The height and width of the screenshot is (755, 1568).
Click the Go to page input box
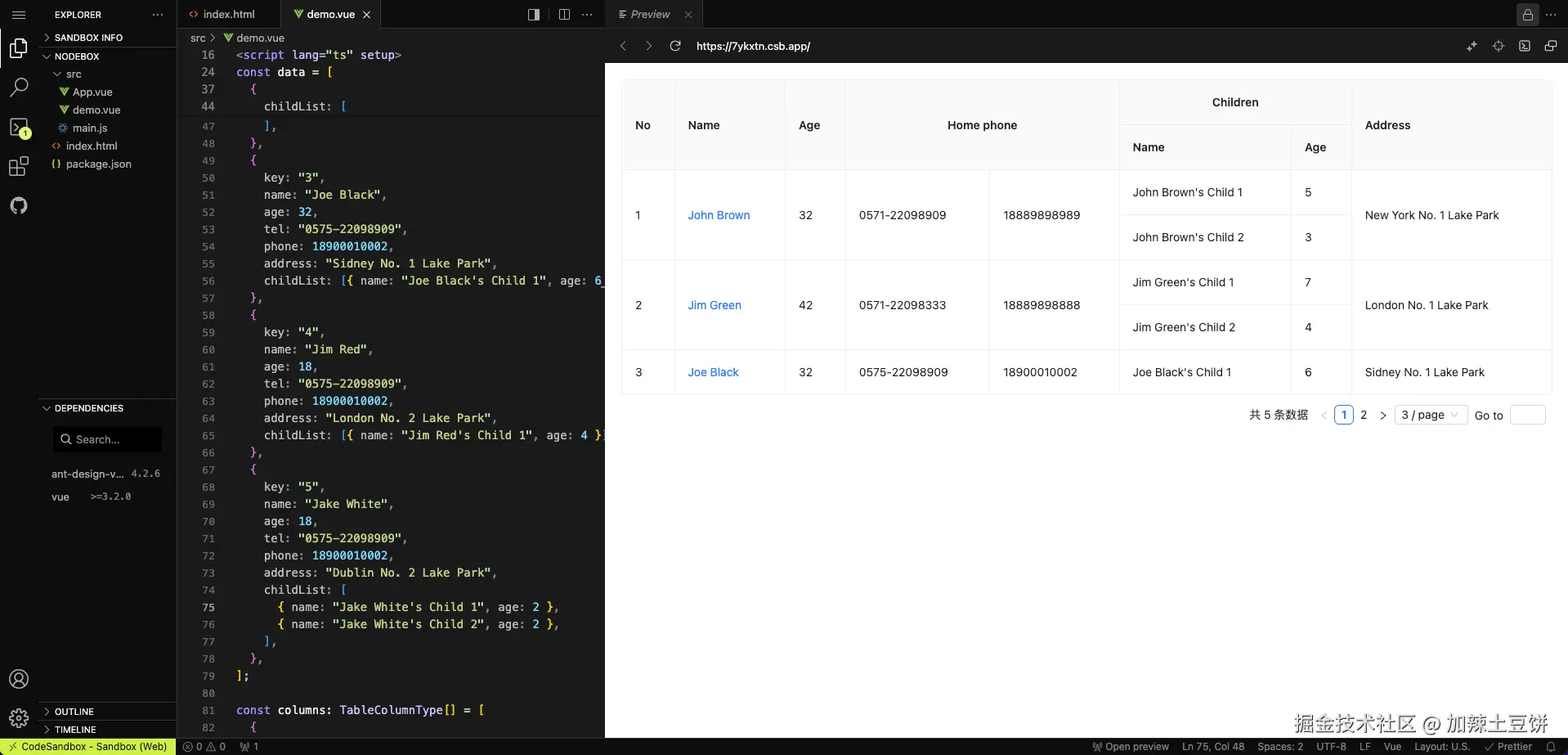pyautogui.click(x=1527, y=415)
